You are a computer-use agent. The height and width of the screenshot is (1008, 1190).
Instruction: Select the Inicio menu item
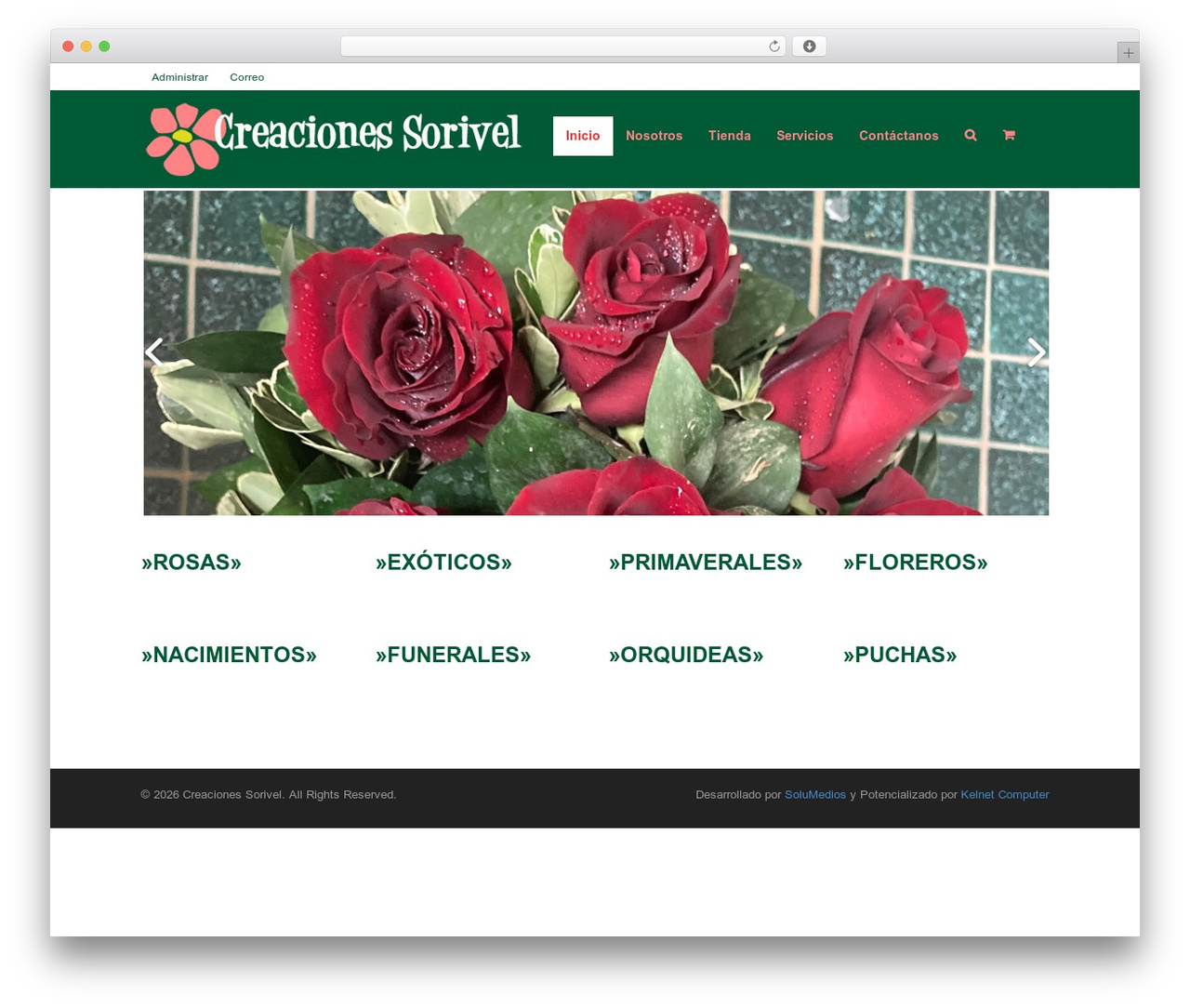tap(583, 136)
